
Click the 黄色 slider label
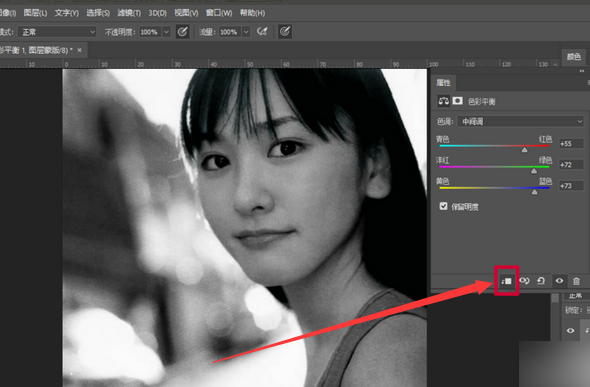click(442, 181)
